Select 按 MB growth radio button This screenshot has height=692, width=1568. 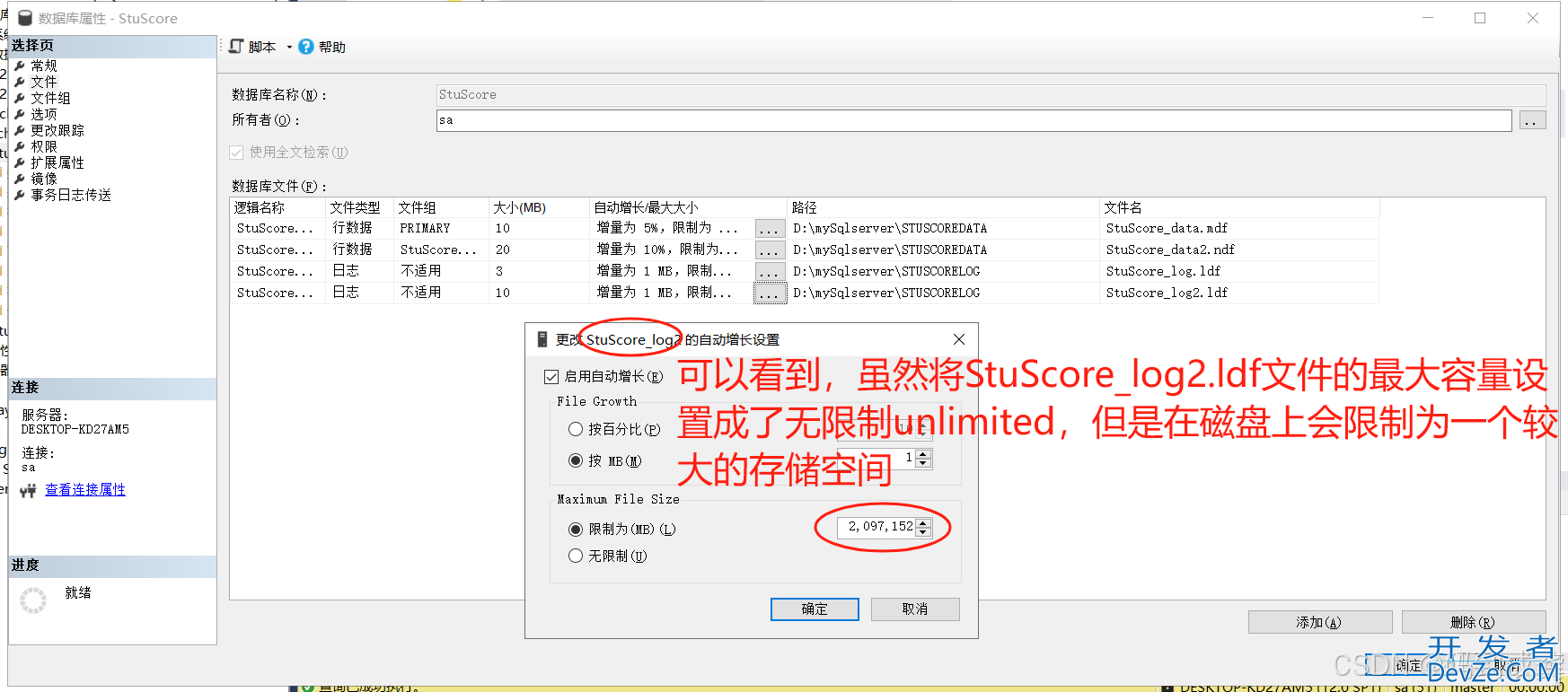coord(576,460)
